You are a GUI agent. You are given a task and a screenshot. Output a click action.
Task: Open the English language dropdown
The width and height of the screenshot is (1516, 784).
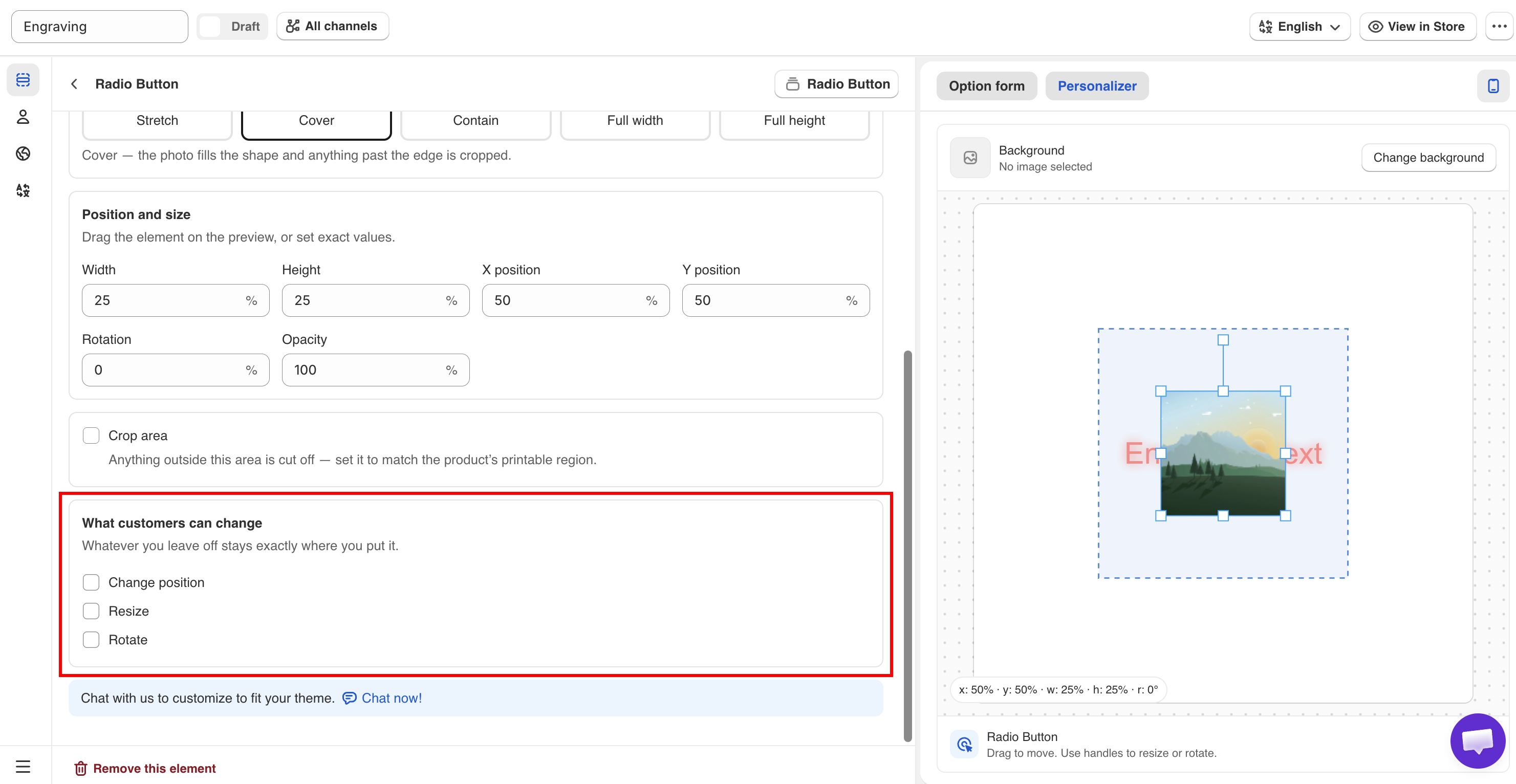coord(1300,27)
